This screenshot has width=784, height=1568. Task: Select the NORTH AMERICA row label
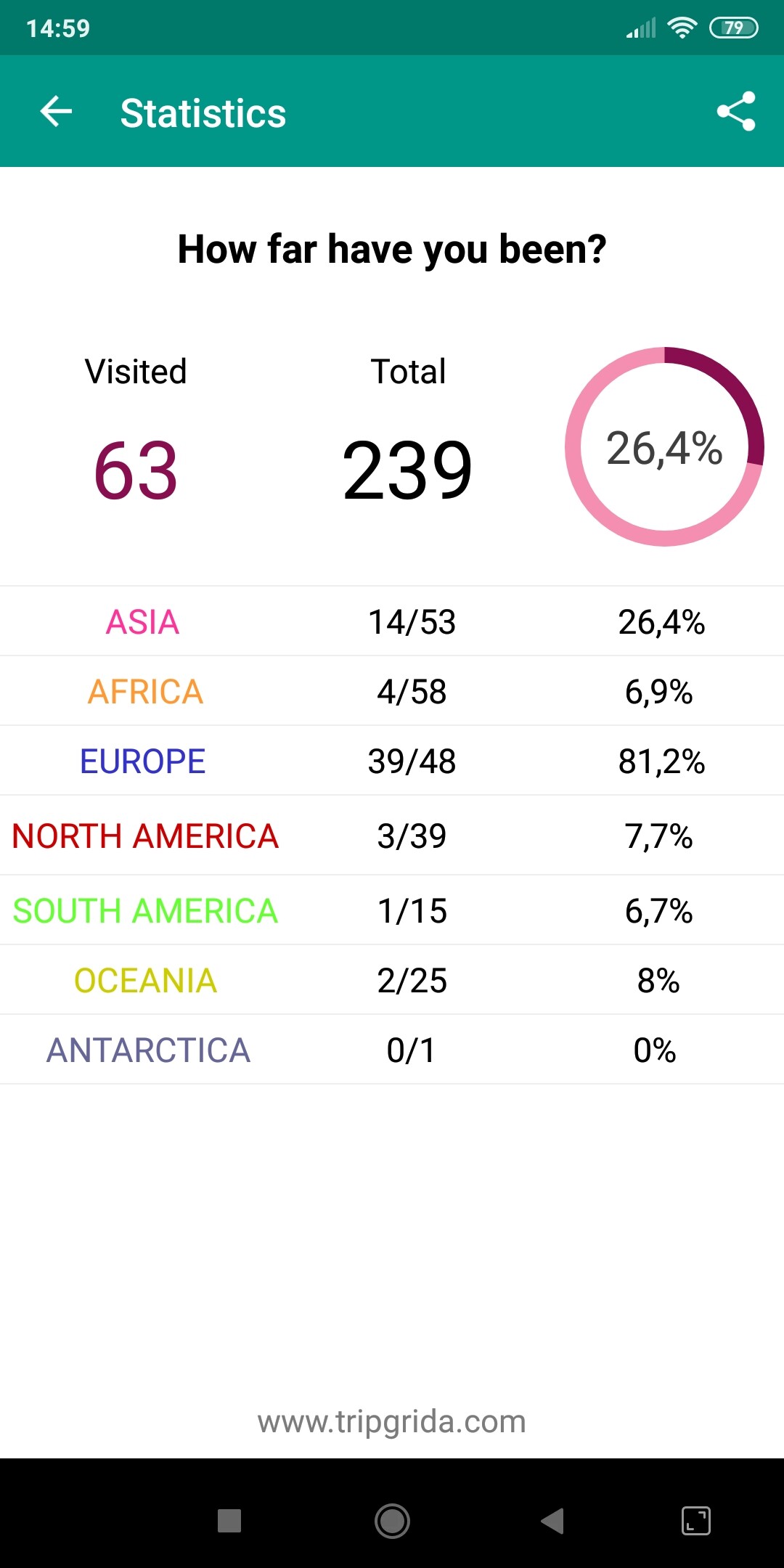pyautogui.click(x=145, y=836)
